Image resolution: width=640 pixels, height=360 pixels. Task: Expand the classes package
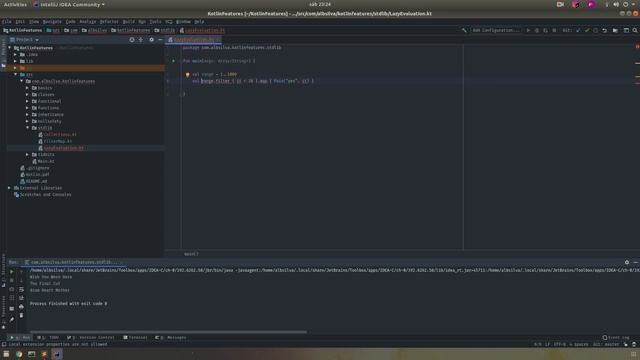(28, 95)
